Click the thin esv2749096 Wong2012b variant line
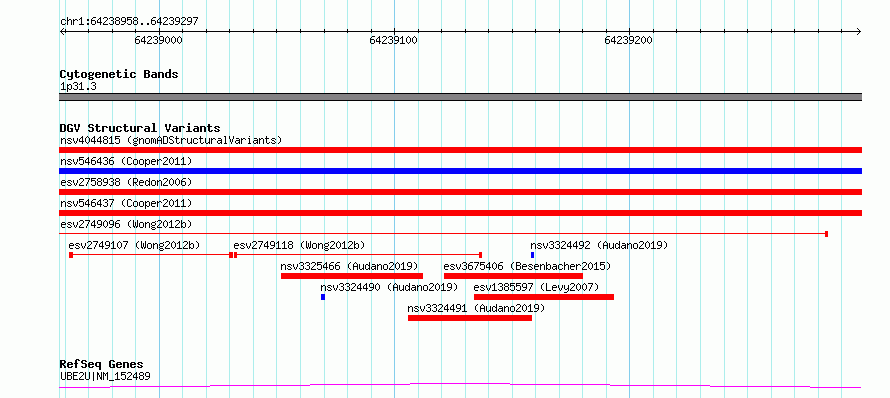This screenshot has width=890, height=398. pyautogui.click(x=443, y=234)
